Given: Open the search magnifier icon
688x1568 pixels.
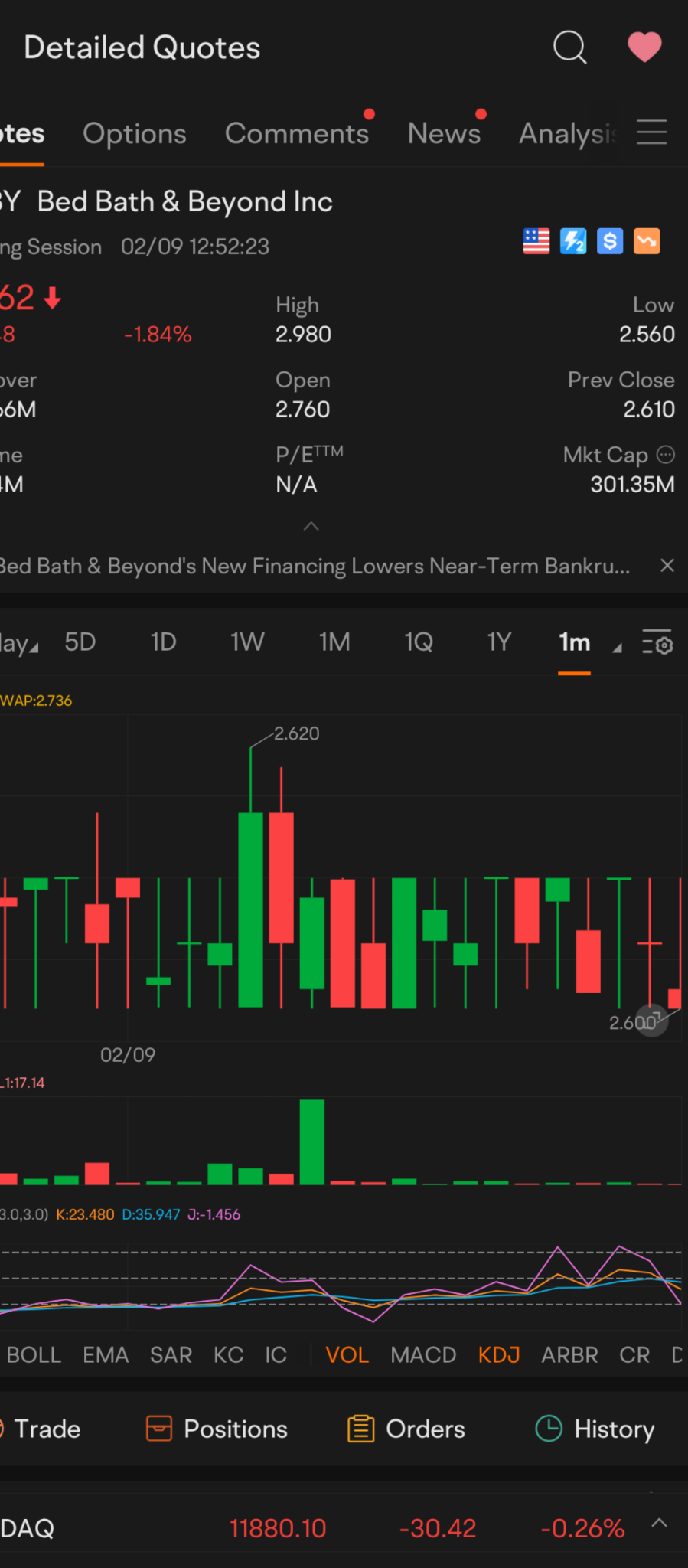Looking at the screenshot, I should coord(569,47).
